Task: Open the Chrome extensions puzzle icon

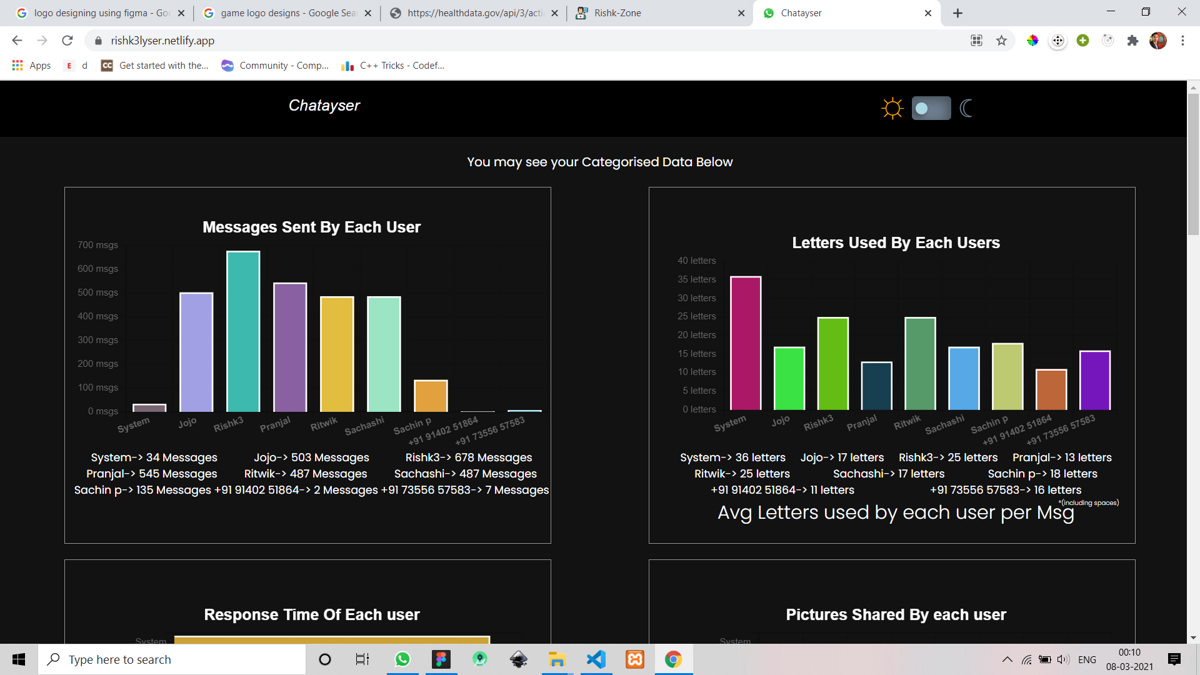Action: (1132, 41)
